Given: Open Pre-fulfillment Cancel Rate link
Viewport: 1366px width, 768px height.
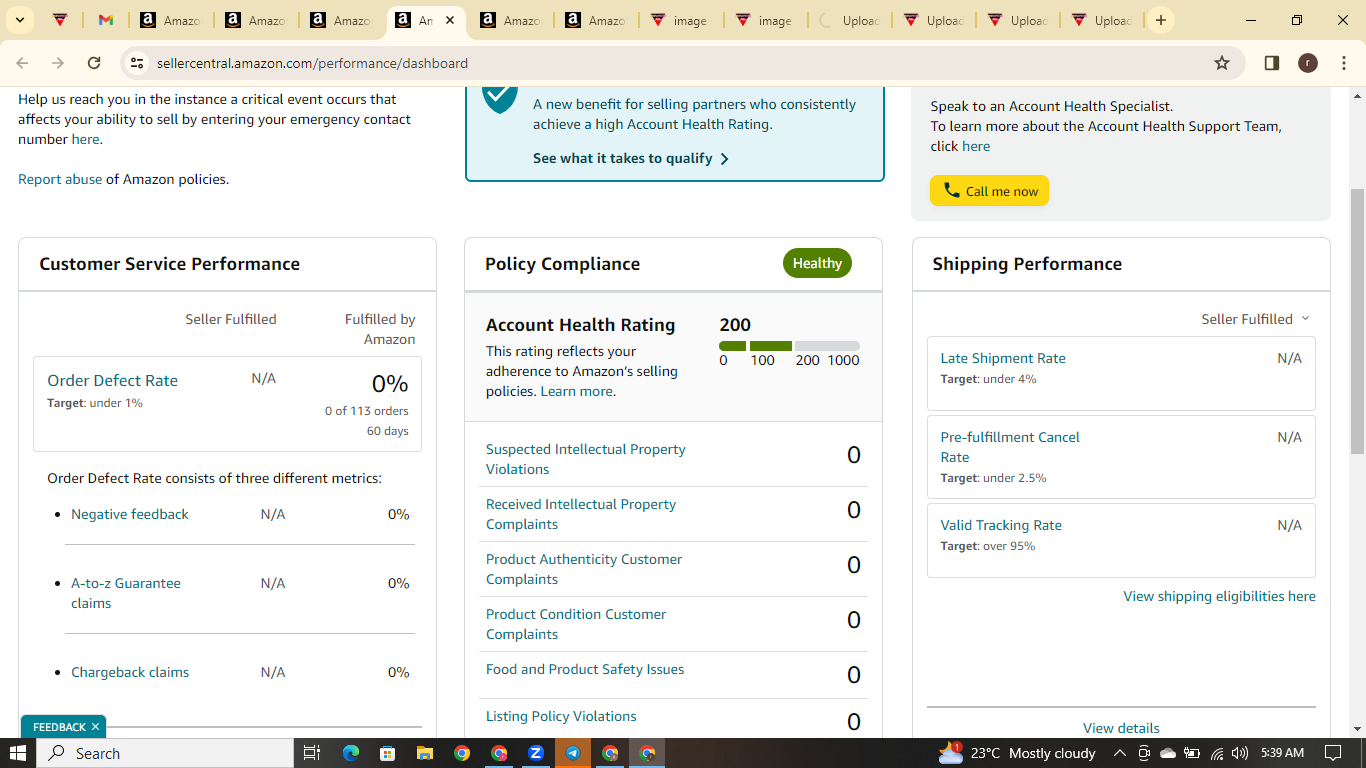Looking at the screenshot, I should pos(1010,447).
